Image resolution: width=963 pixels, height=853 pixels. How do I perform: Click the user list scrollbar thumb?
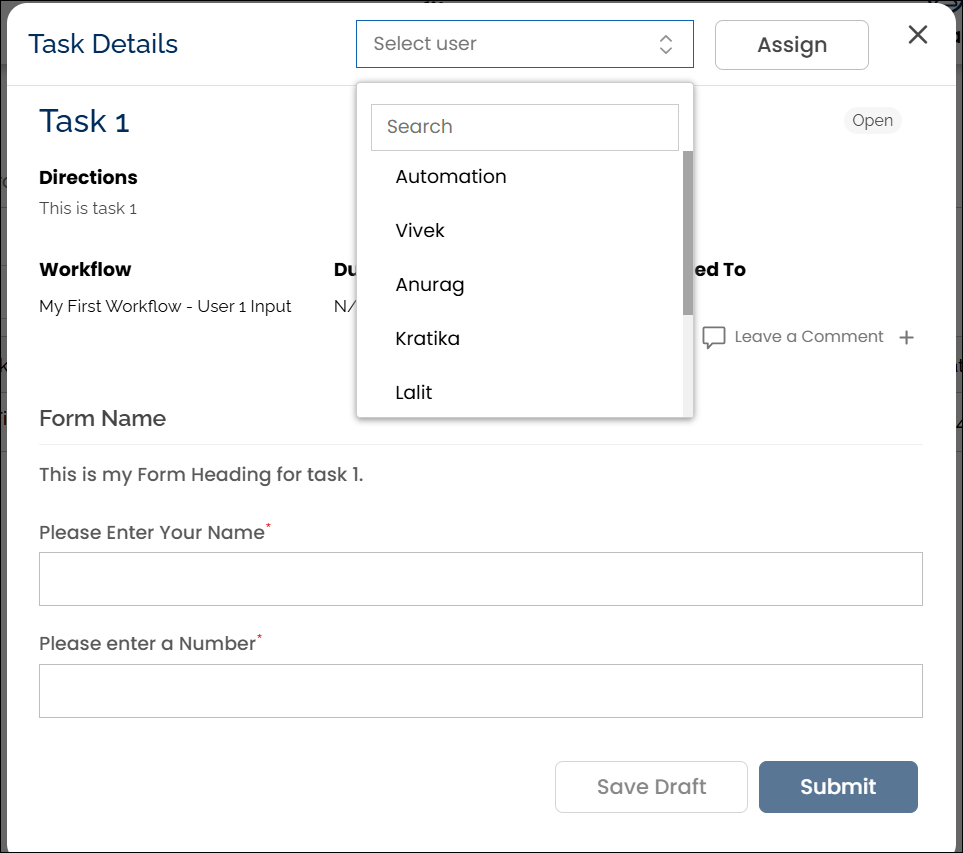[x=687, y=232]
